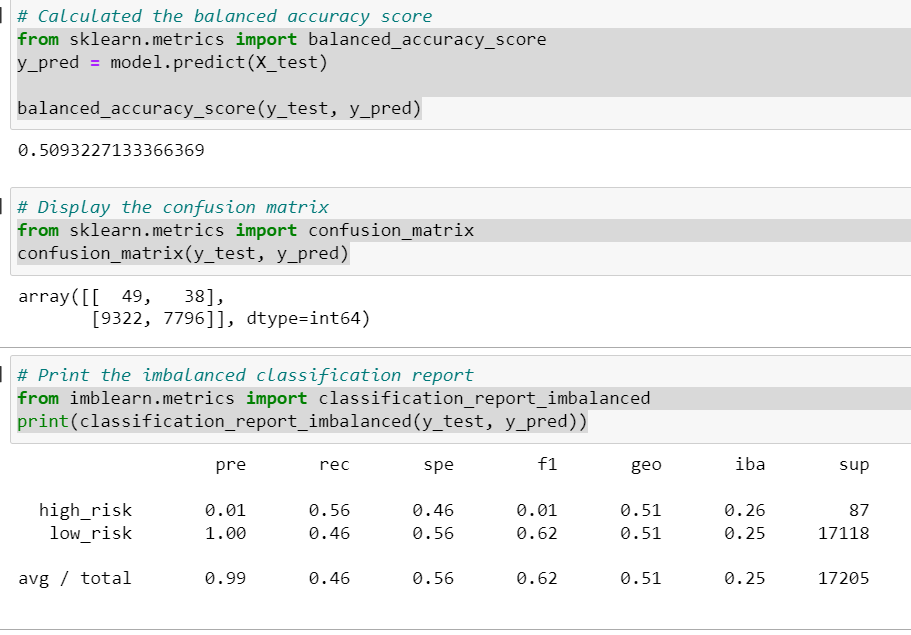Select the output value 0.5093227133366369

pyautogui.click(x=111, y=150)
